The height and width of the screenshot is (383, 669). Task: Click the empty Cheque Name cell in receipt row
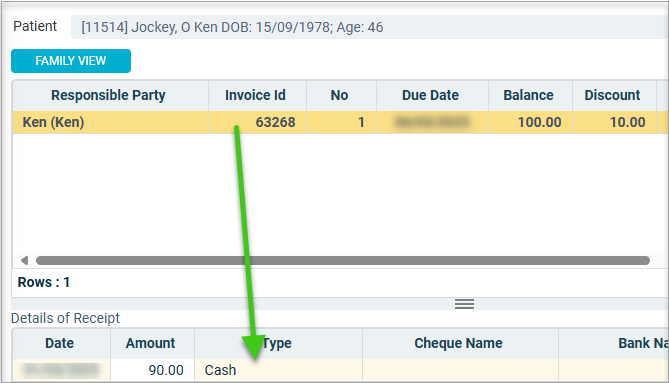coord(460,370)
